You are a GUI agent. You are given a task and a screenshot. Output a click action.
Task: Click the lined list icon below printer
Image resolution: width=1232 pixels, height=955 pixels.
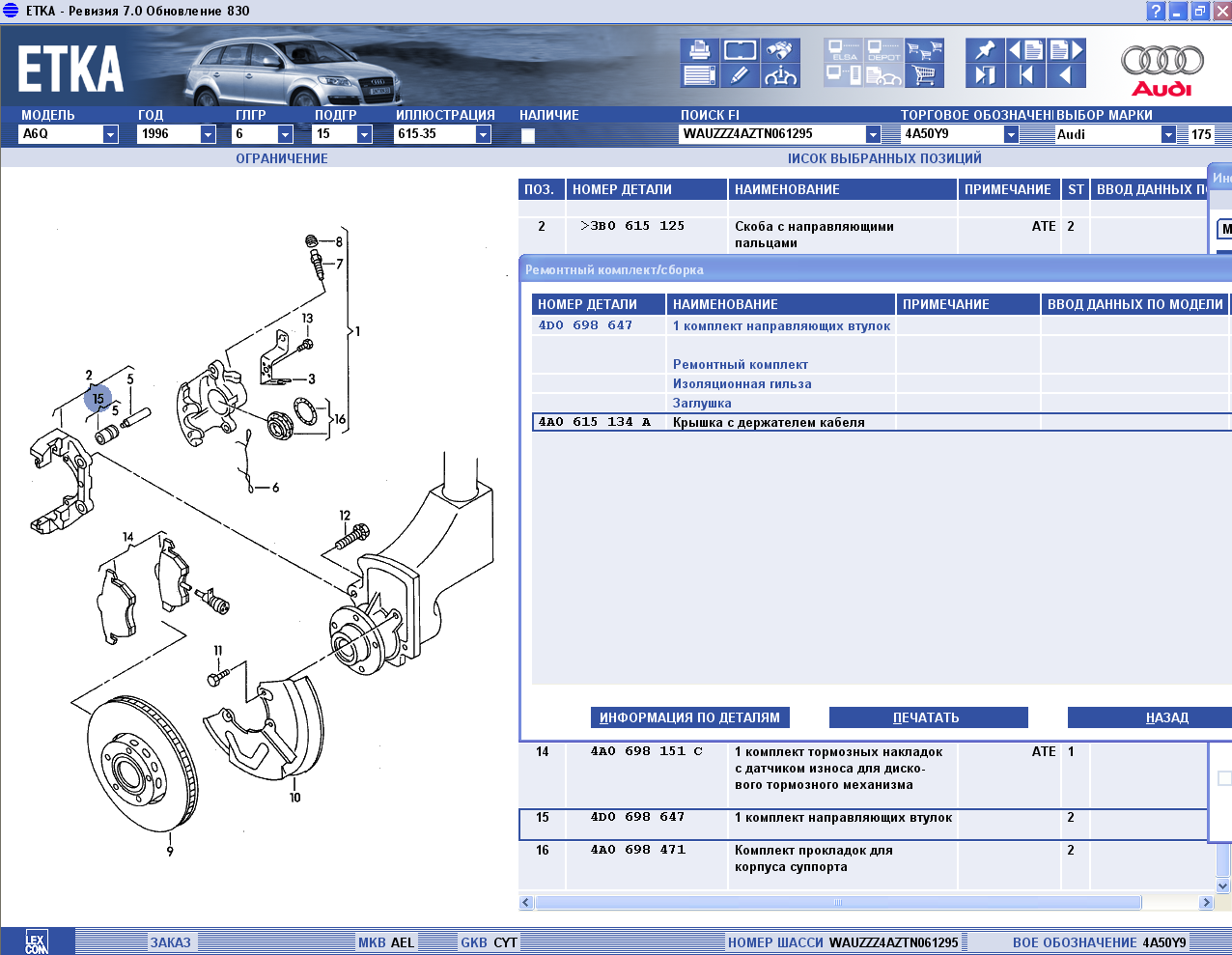click(x=699, y=75)
